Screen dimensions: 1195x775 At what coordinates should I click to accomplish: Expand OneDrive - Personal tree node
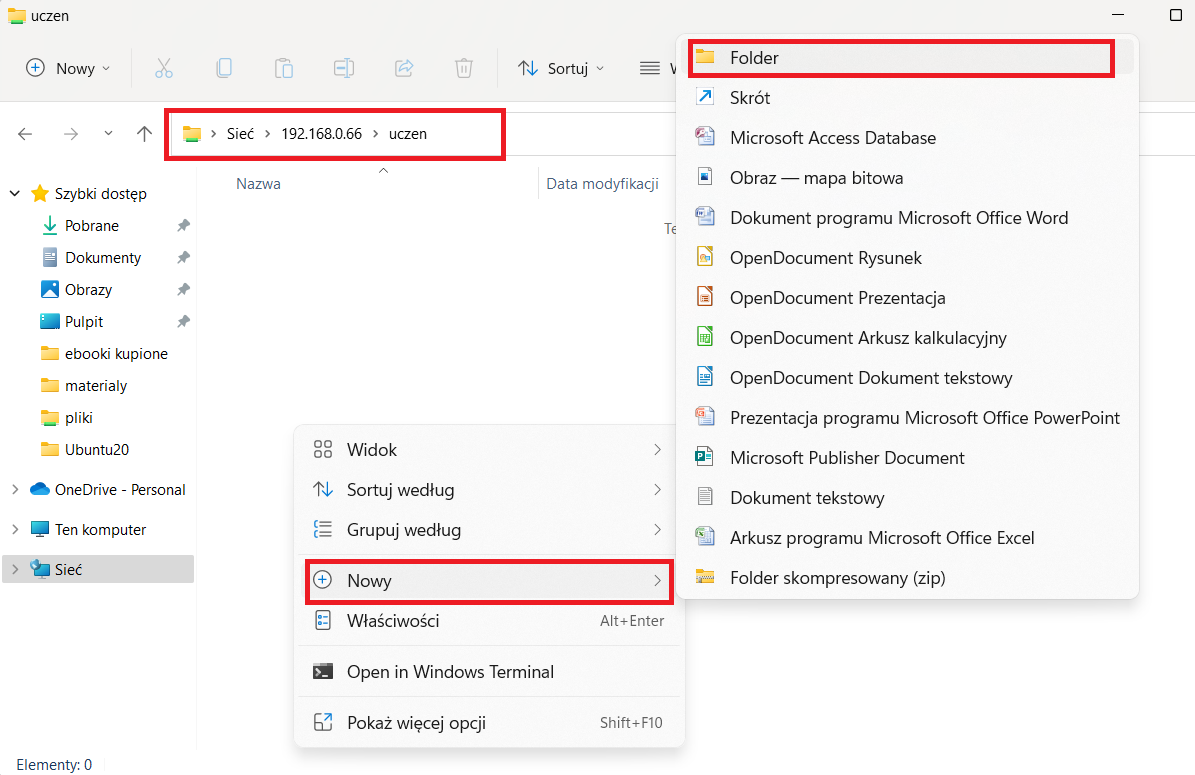[x=15, y=490]
